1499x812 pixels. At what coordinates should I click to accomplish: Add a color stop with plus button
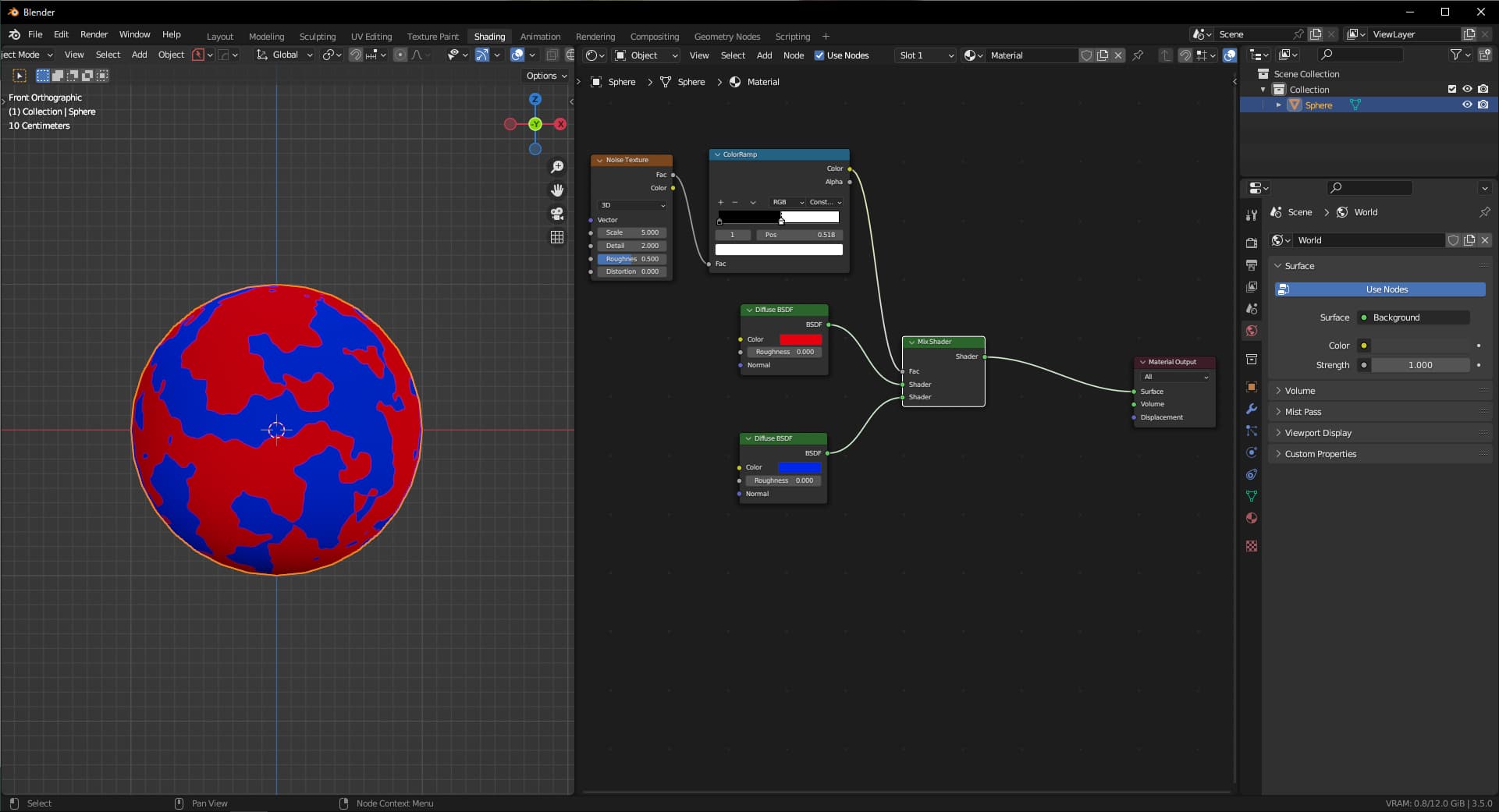pyautogui.click(x=720, y=202)
